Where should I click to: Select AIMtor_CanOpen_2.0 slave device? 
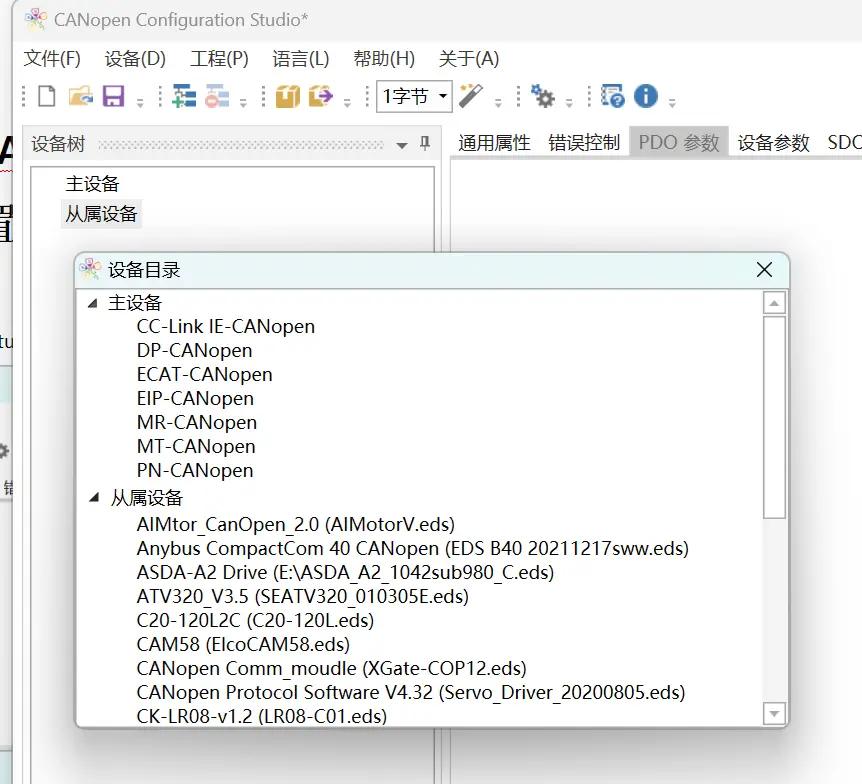click(x=295, y=524)
